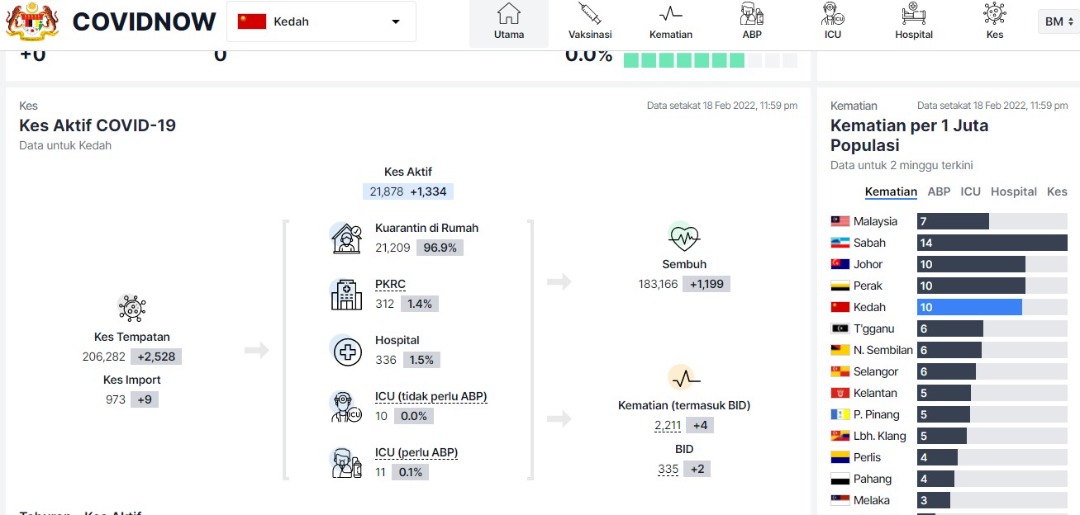Click the green utilisation progress bar
Image resolution: width=1080 pixels, height=515 pixels.
(x=710, y=60)
